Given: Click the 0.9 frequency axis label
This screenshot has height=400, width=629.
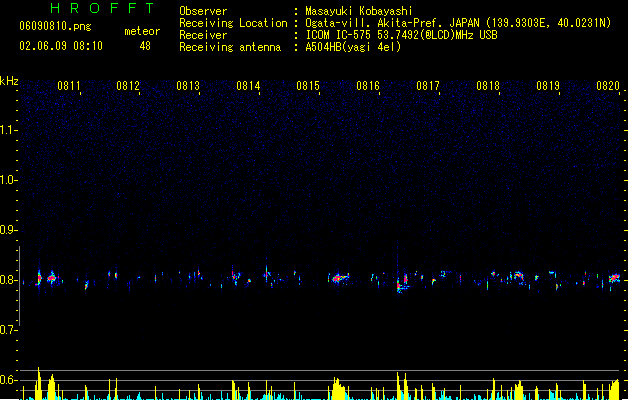Looking at the screenshot, I should [8, 230].
